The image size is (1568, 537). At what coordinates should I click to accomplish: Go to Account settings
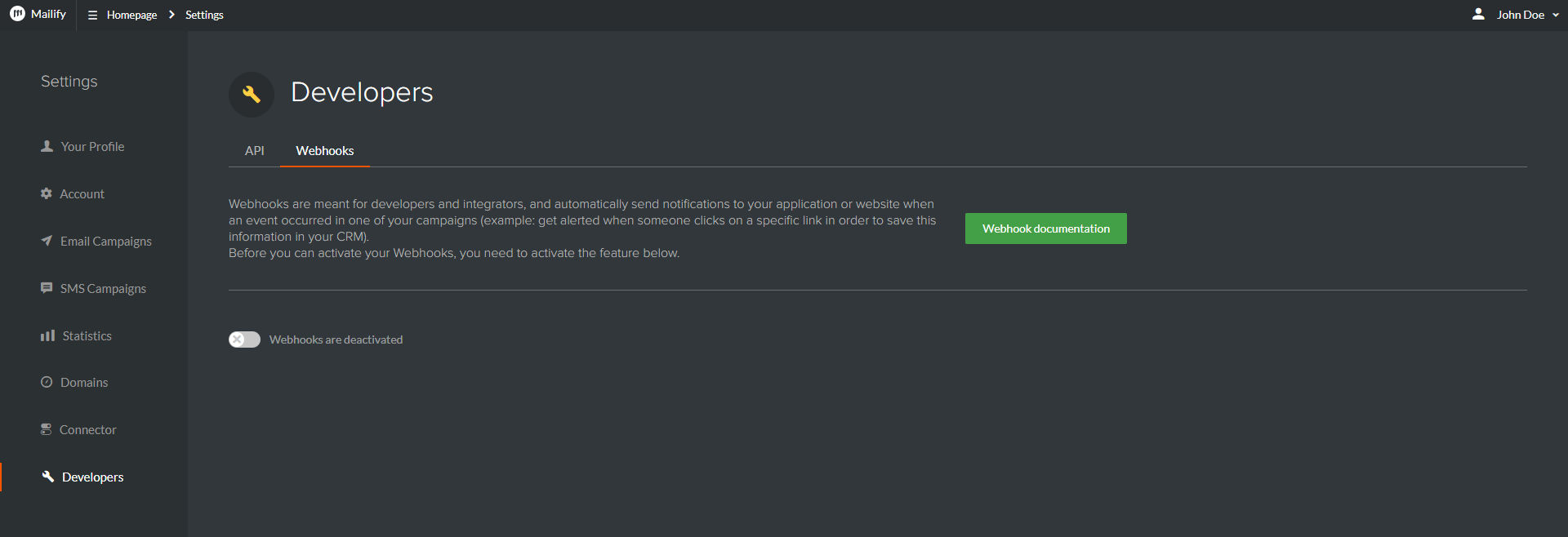click(82, 193)
